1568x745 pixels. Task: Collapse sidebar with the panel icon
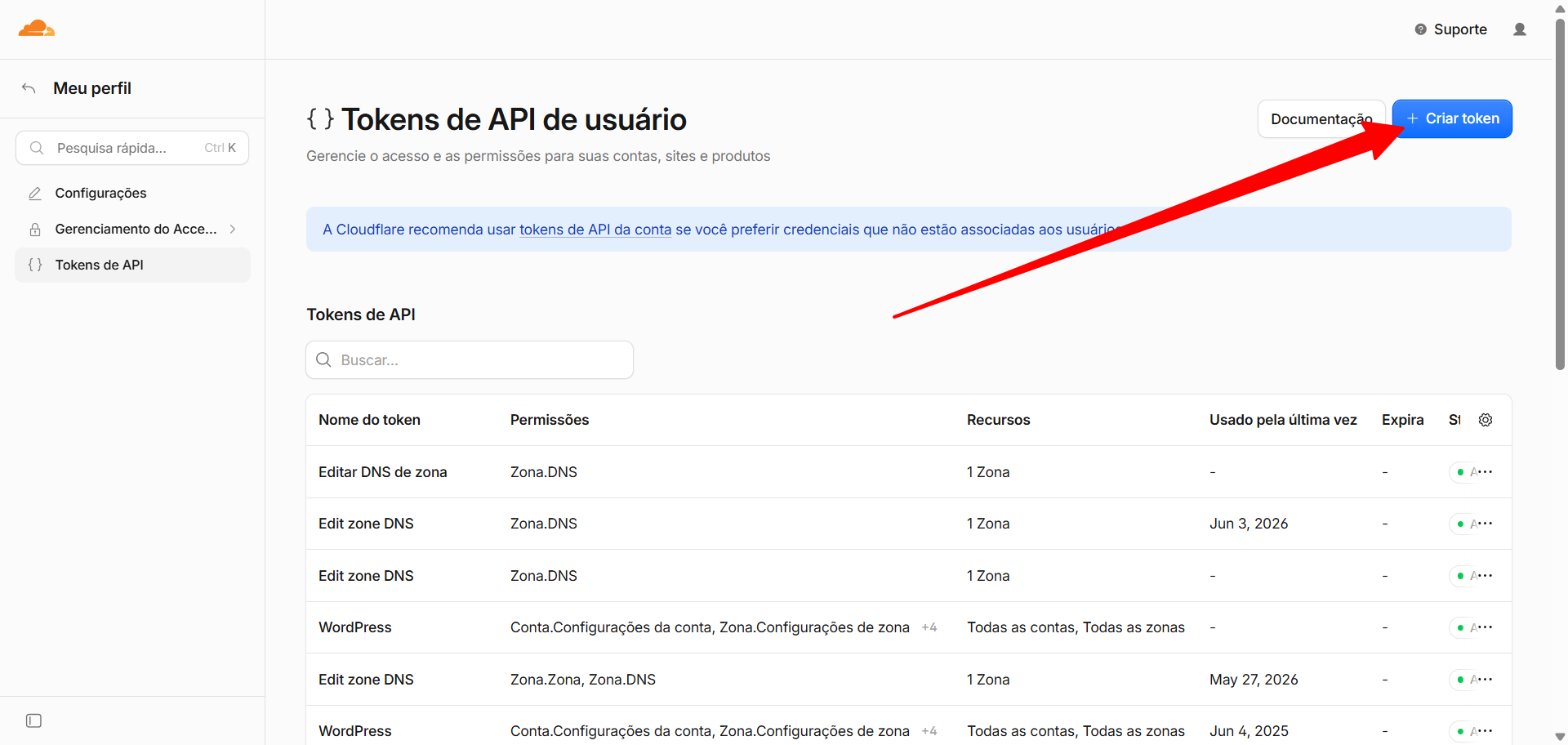(x=33, y=720)
